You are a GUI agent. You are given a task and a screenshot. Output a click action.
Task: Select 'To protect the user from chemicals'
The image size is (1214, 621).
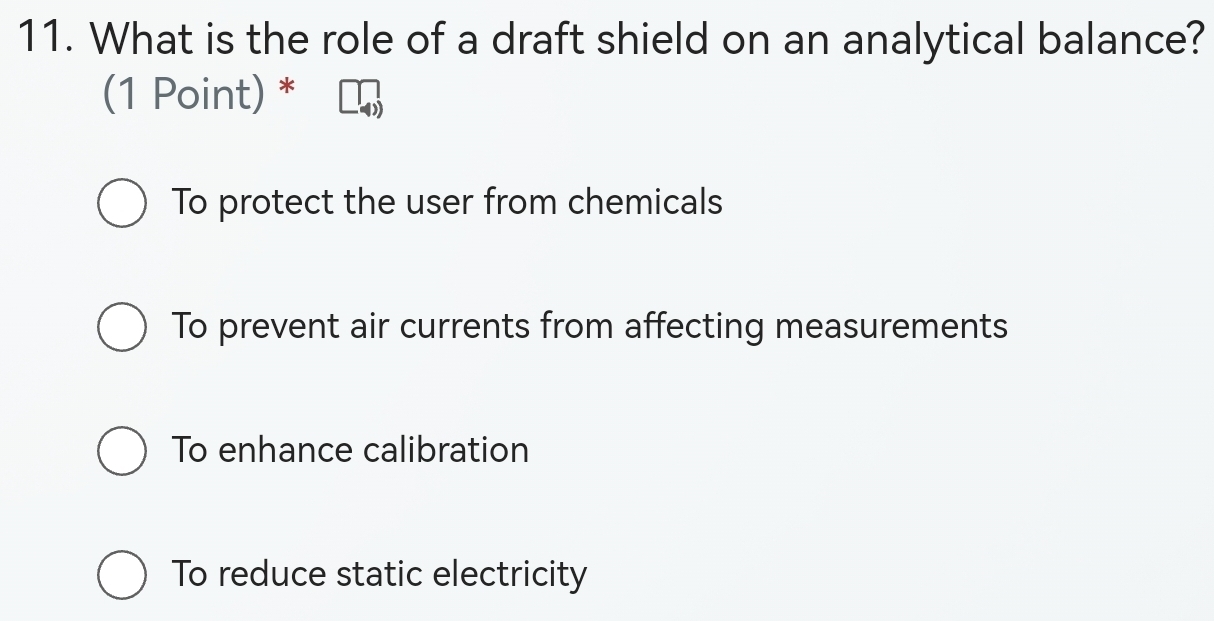(446, 202)
